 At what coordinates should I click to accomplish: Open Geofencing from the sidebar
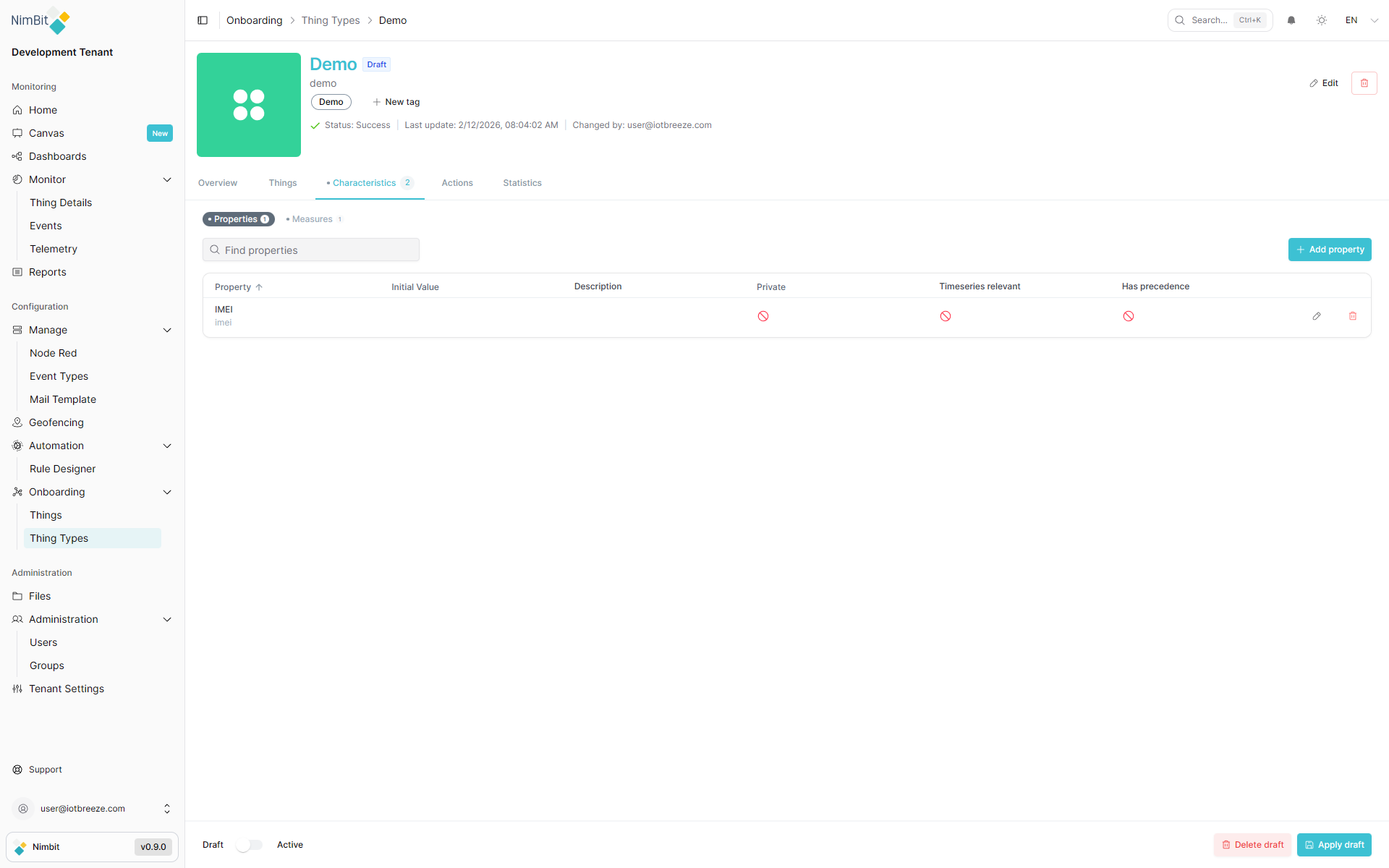coord(56,422)
